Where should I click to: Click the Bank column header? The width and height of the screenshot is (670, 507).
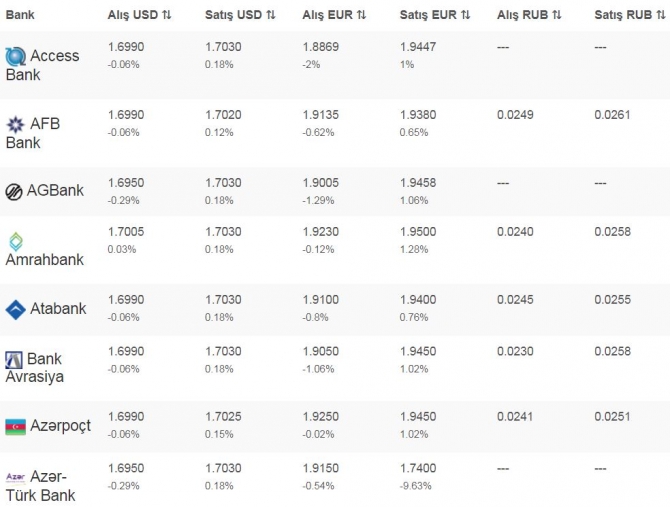20,16
